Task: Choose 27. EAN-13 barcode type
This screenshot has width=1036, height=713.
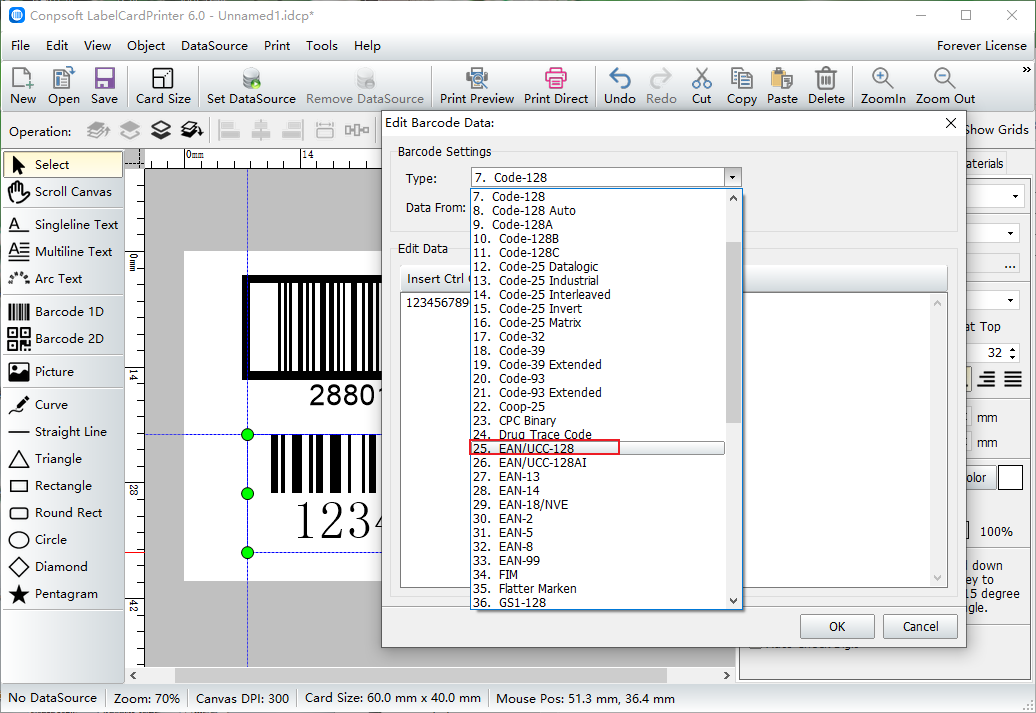Action: tap(597, 476)
